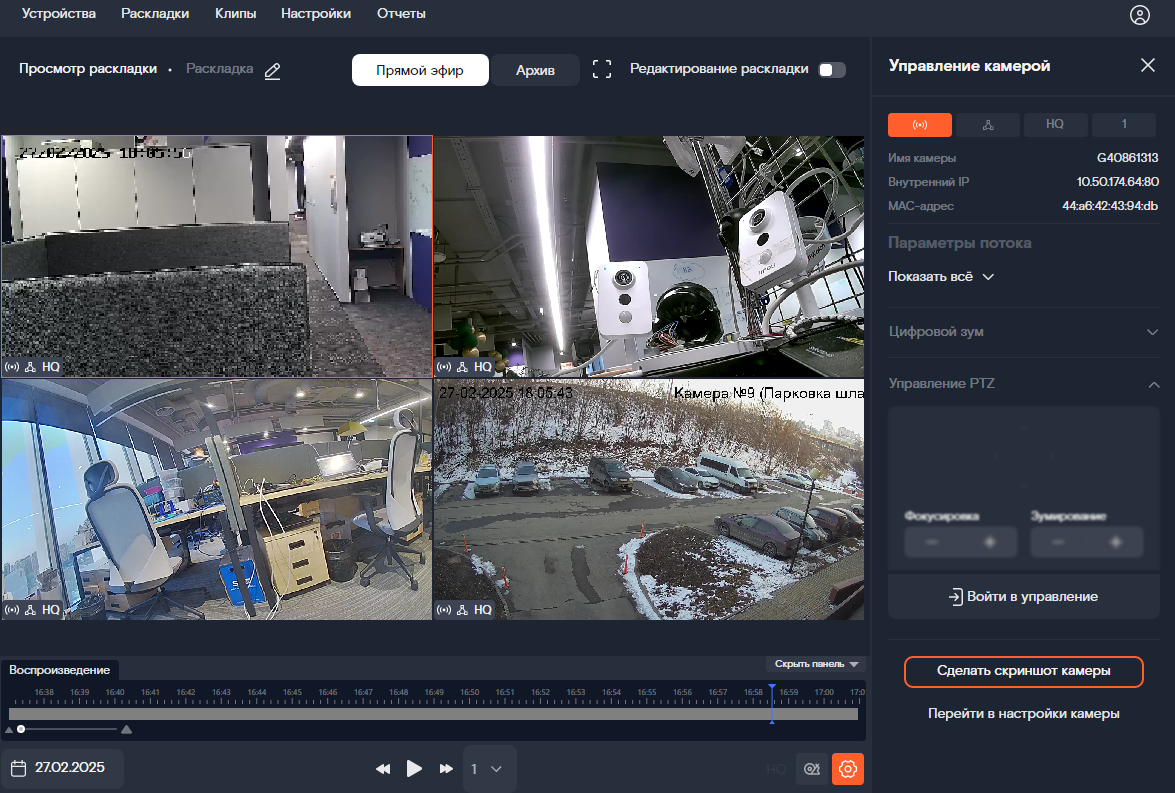Switch to fullscreen using the frame-corners icon
Screen dimensions: 1175x793
point(602,70)
